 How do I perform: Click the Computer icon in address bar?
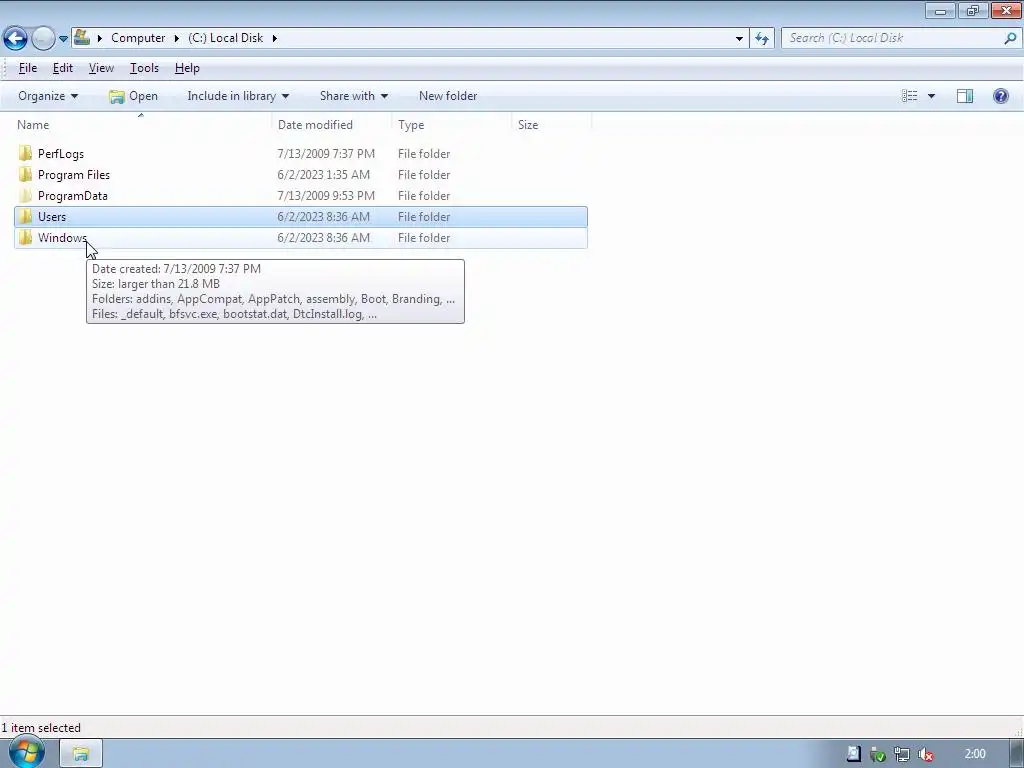click(x=82, y=37)
